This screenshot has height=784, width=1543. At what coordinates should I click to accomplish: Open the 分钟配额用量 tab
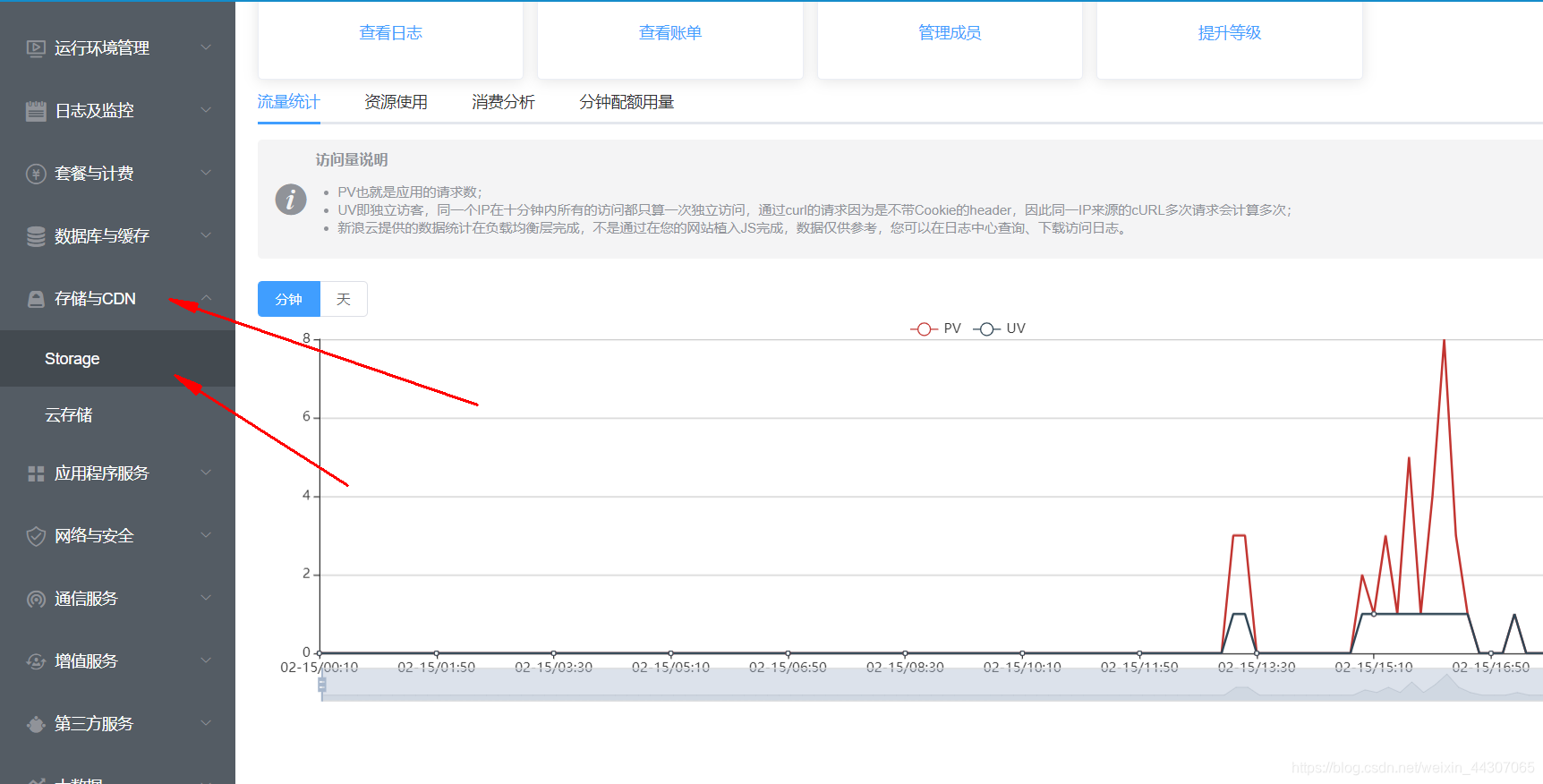tap(627, 102)
